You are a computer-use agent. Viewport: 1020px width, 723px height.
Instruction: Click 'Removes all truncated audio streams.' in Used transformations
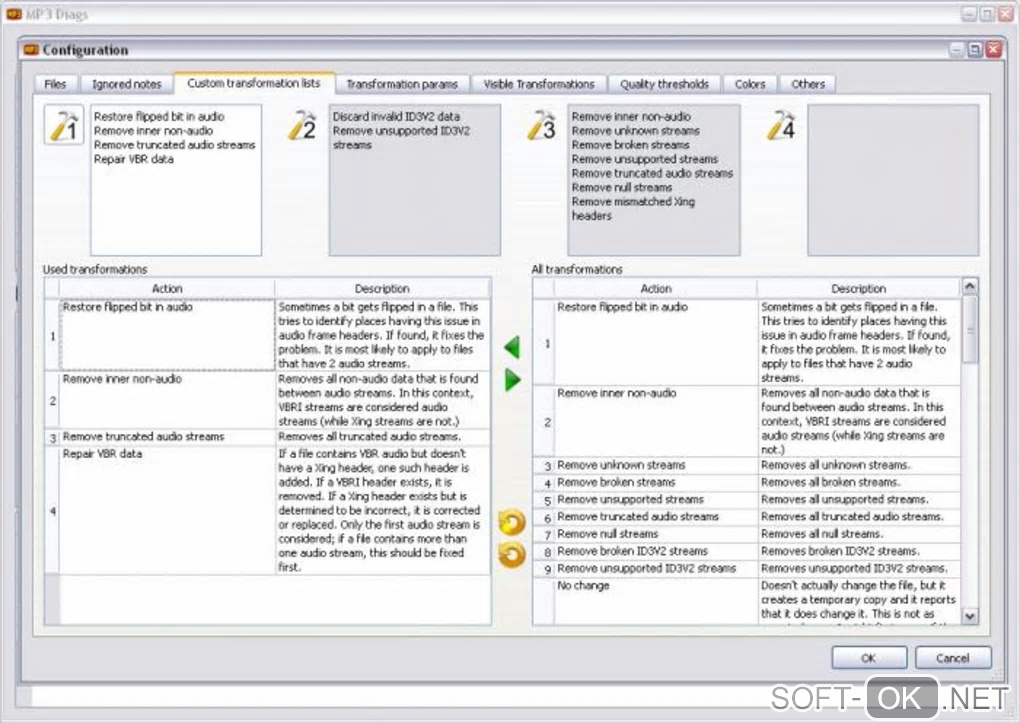(x=382, y=437)
